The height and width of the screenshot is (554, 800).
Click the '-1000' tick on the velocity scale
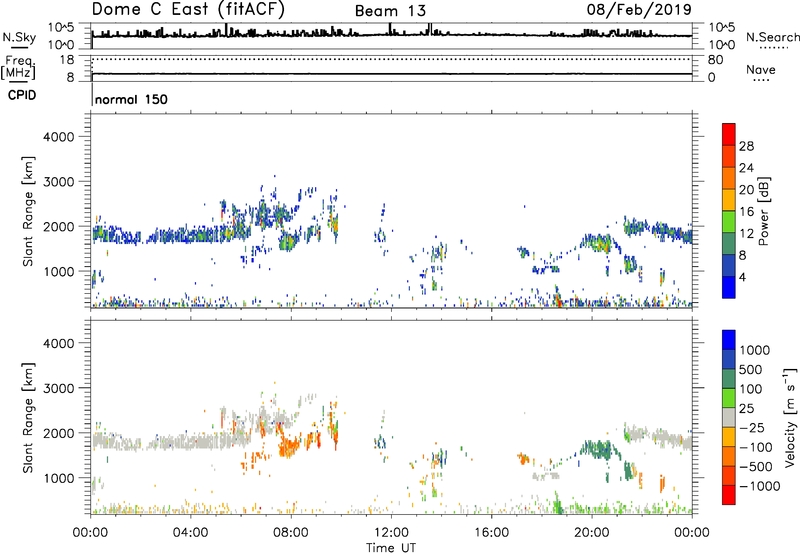click(x=759, y=486)
